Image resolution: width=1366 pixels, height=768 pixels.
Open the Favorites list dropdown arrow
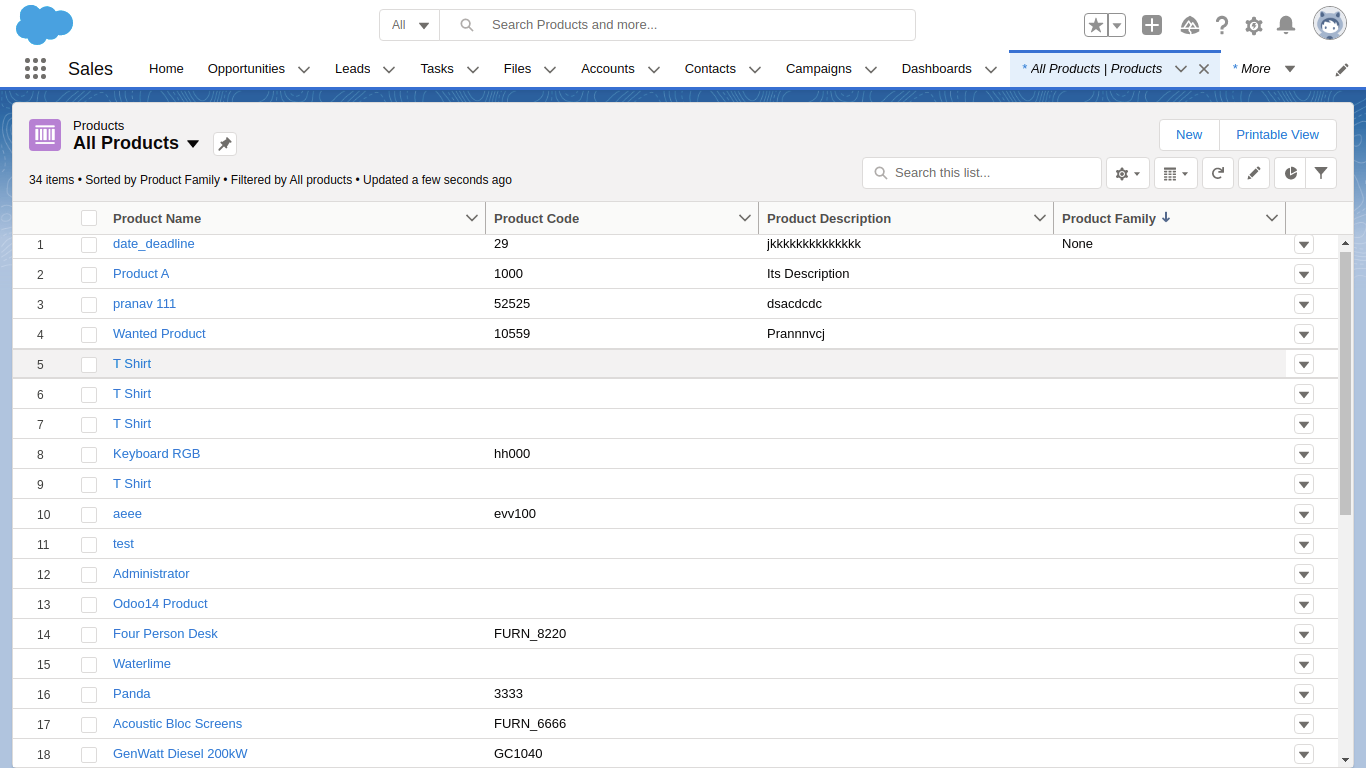click(1117, 25)
